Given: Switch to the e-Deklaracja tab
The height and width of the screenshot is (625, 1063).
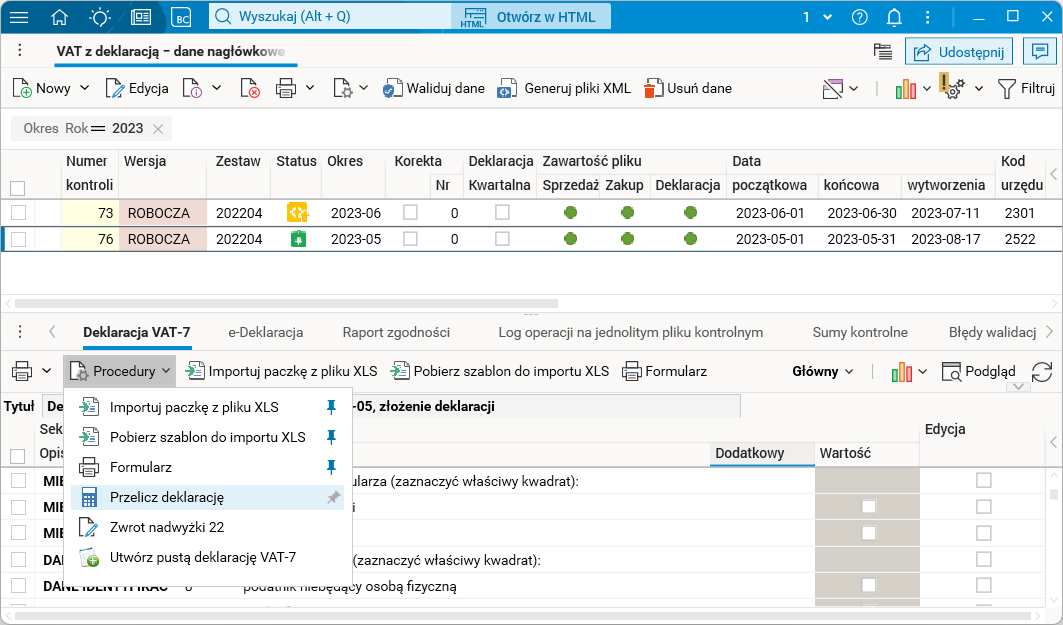Looking at the screenshot, I should [266, 332].
